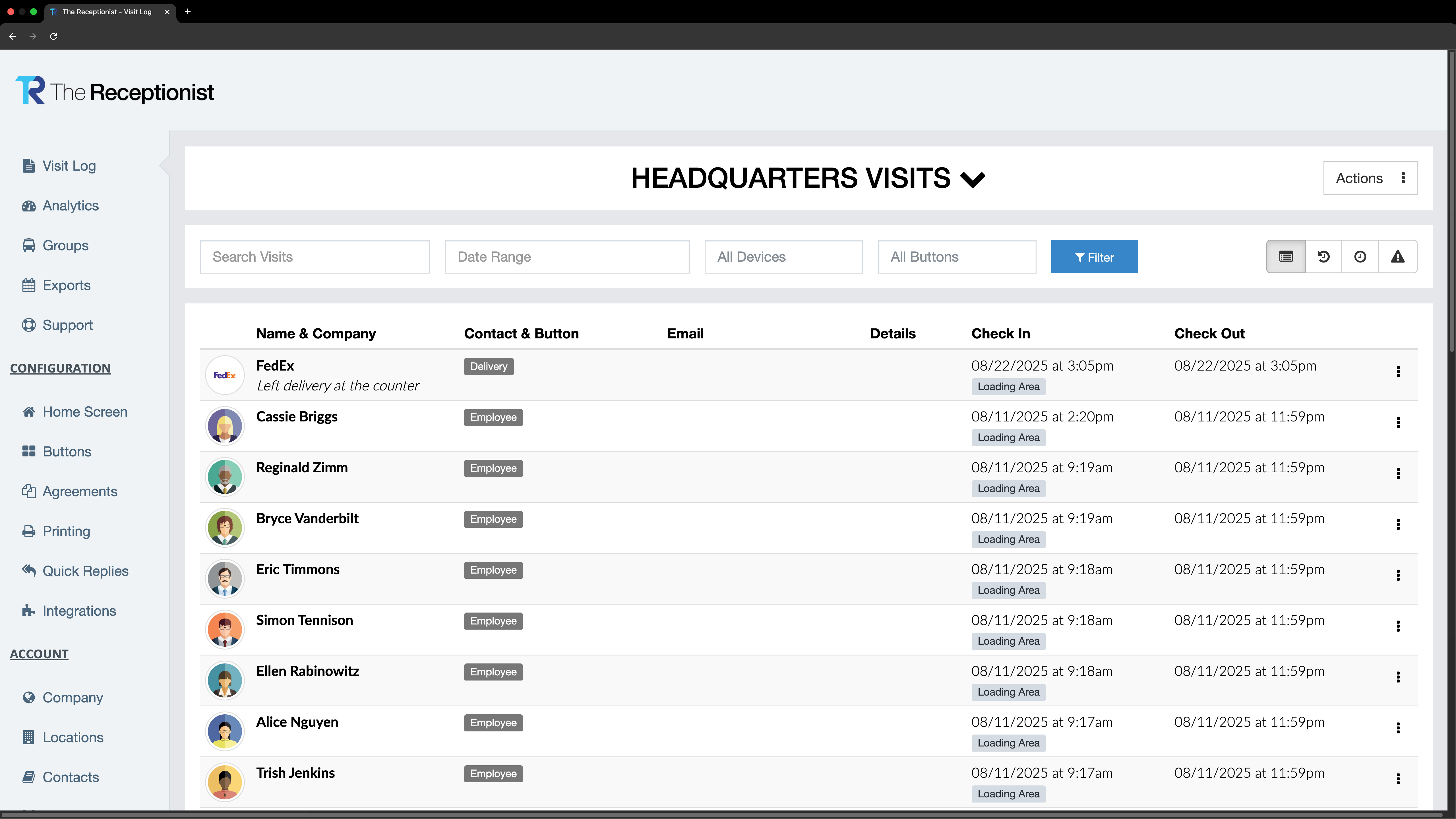
Task: Go to Analytics in the sidebar
Action: coord(71,206)
